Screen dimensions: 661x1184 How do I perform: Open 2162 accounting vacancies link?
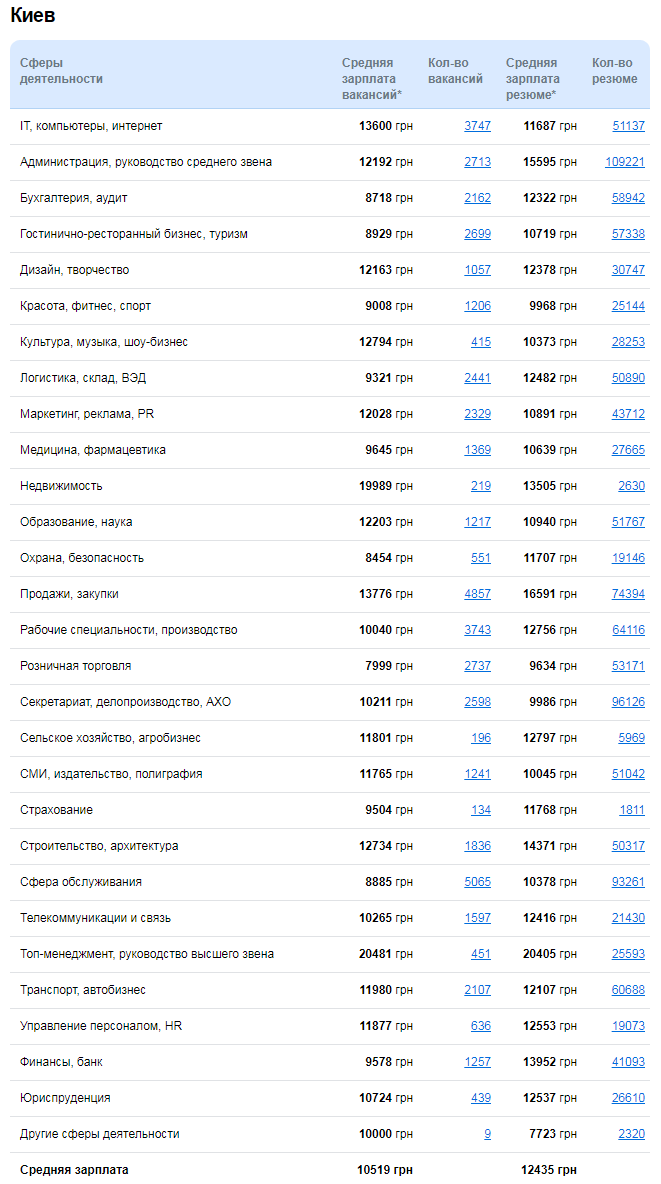[x=477, y=198]
